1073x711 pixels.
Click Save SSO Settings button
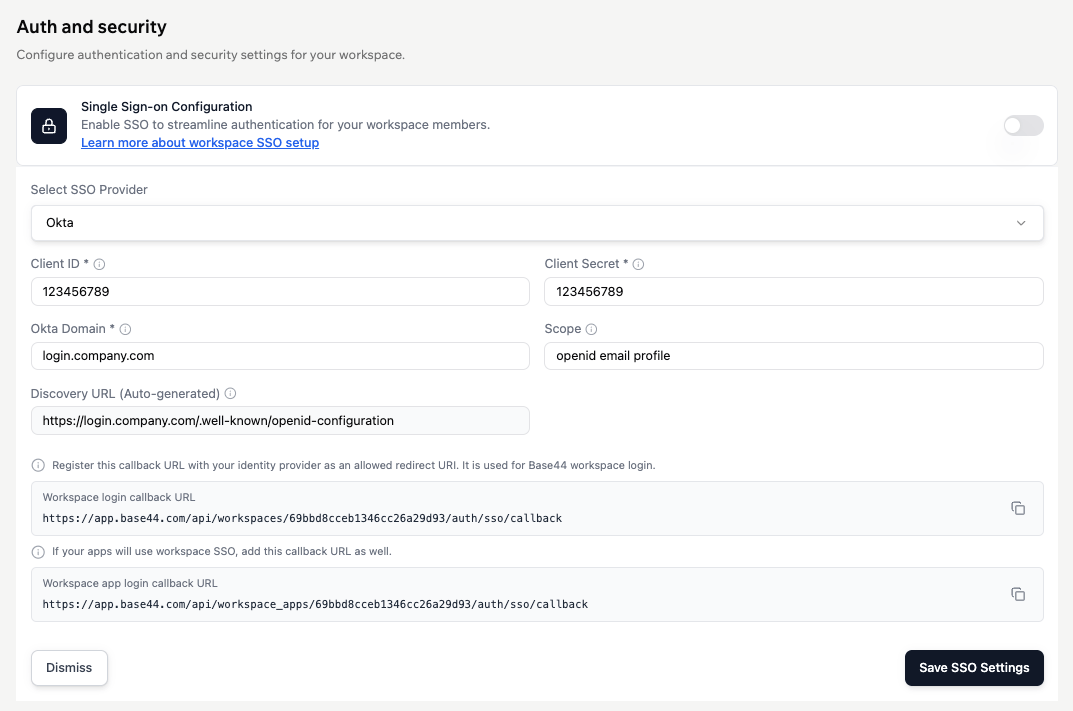[974, 668]
